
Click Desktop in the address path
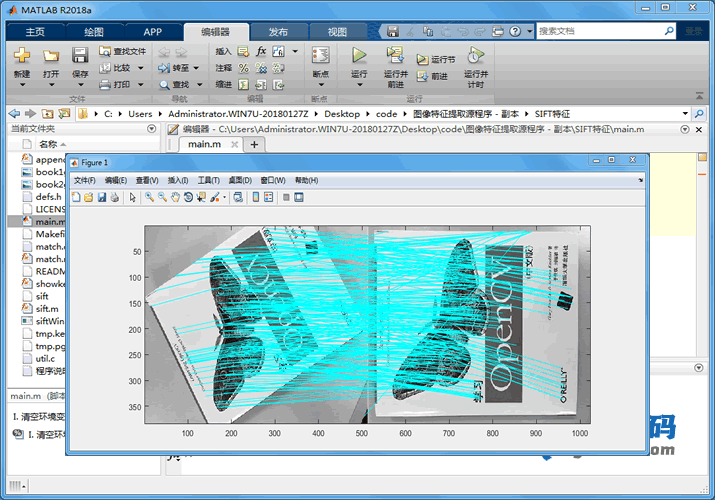[x=342, y=114]
